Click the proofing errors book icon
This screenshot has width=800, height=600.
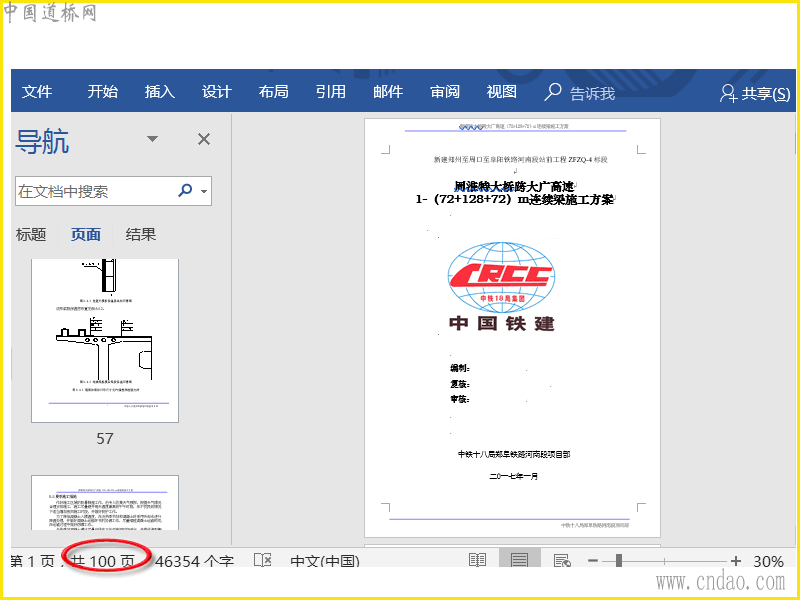coord(263,560)
